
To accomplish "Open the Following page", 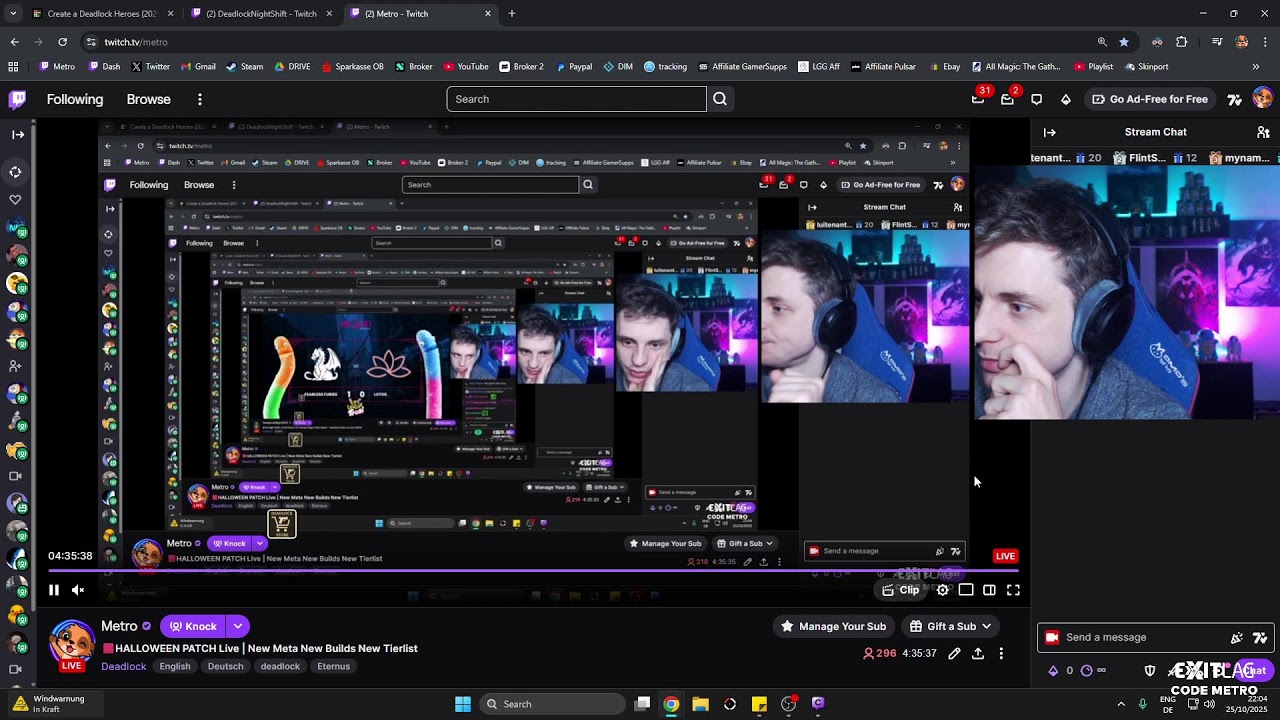I will [75, 99].
